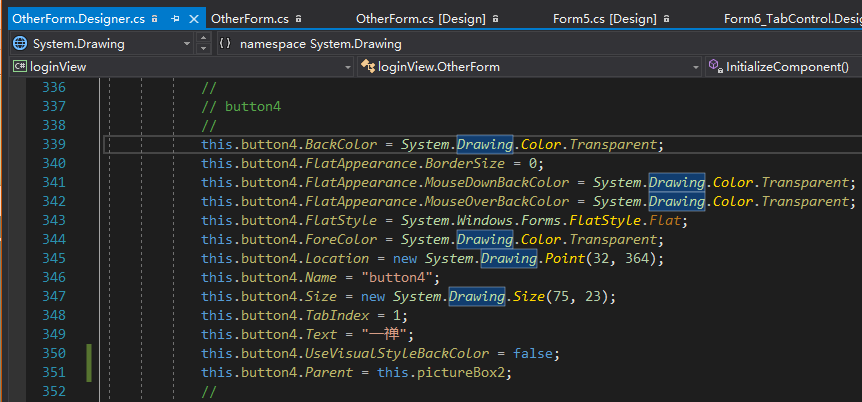
Task: Click highlighted "Drawing" on line 347
Action: [477, 297]
